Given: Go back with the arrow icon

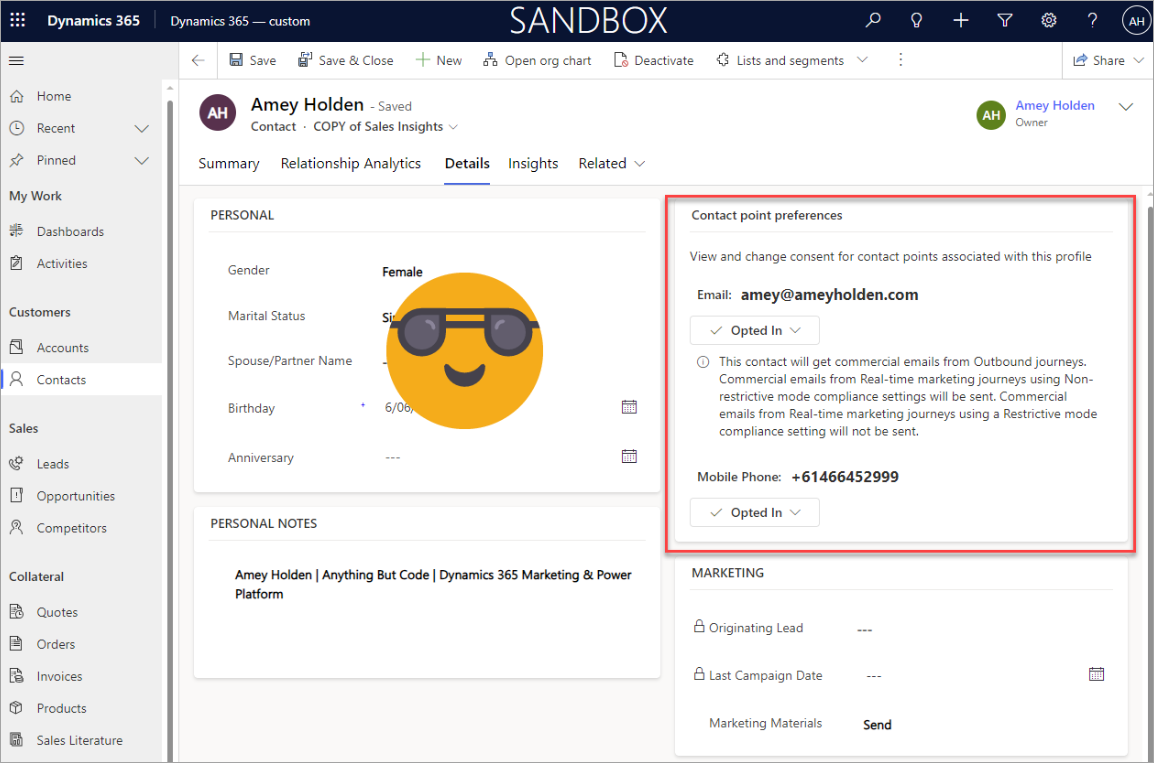Looking at the screenshot, I should coord(198,60).
